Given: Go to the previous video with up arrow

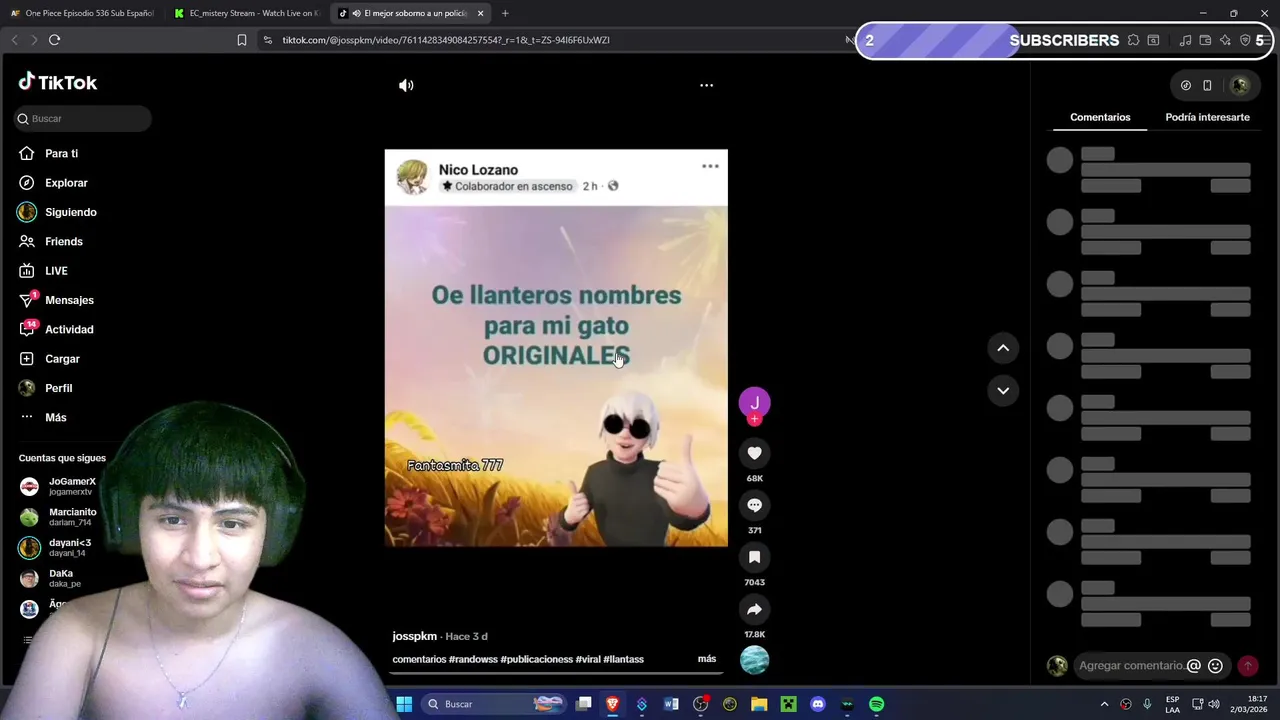Looking at the screenshot, I should (x=1003, y=347).
